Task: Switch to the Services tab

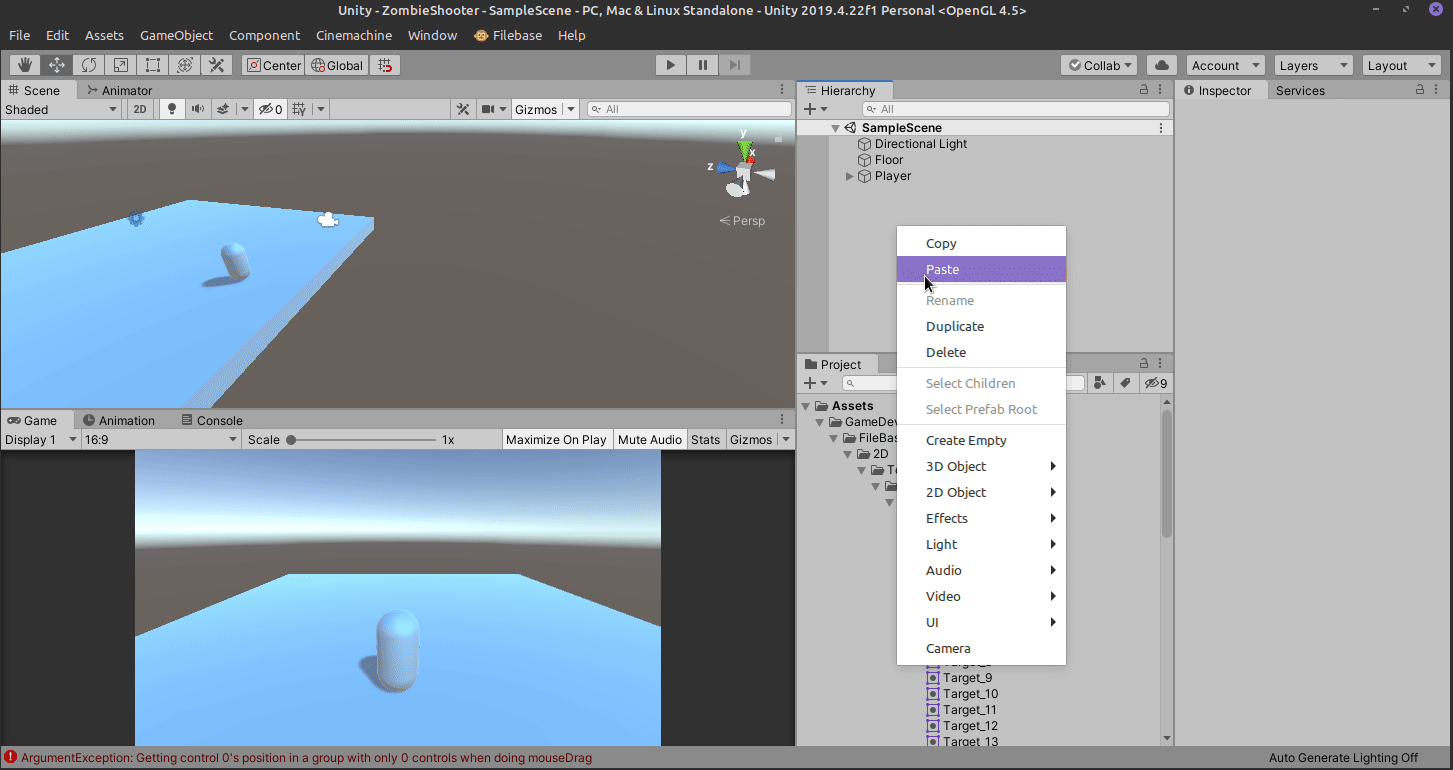Action: [1300, 90]
